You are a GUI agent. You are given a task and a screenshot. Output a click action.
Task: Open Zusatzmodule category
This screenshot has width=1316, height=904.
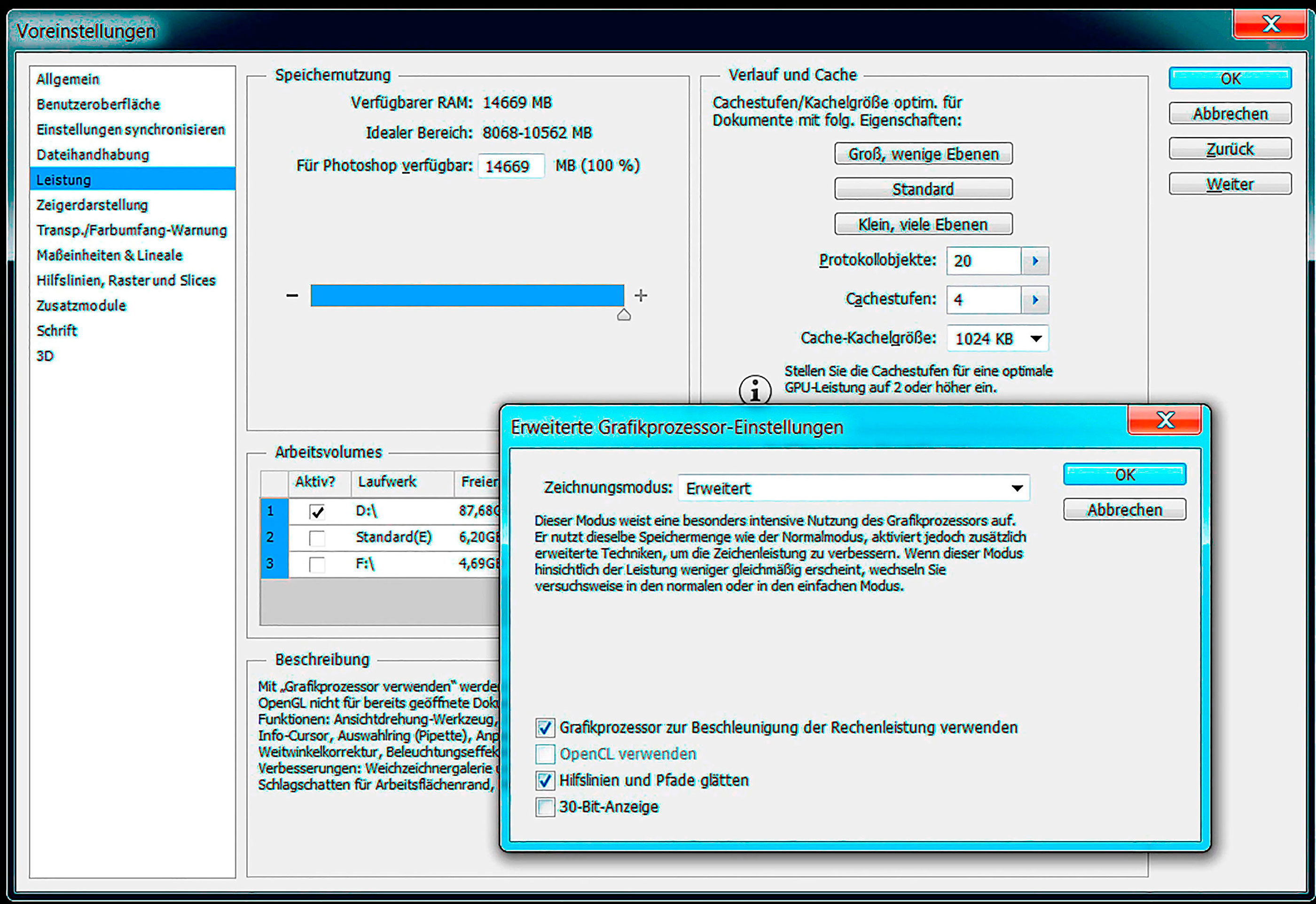pos(133,305)
